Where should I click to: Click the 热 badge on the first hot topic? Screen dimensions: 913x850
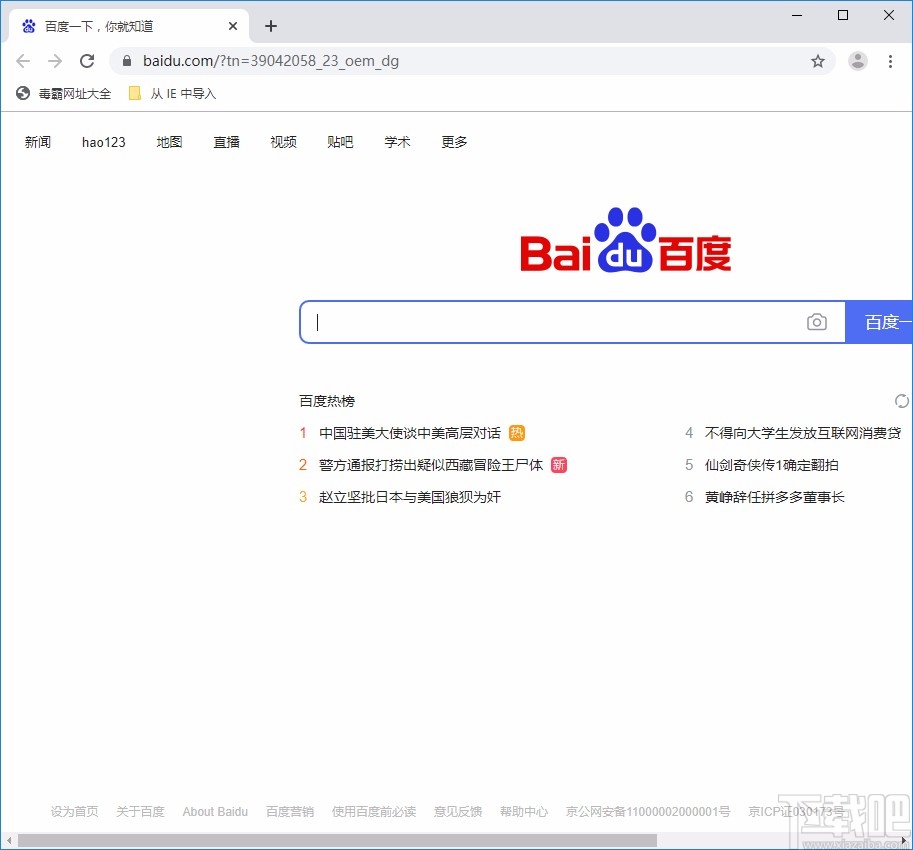[x=517, y=432]
